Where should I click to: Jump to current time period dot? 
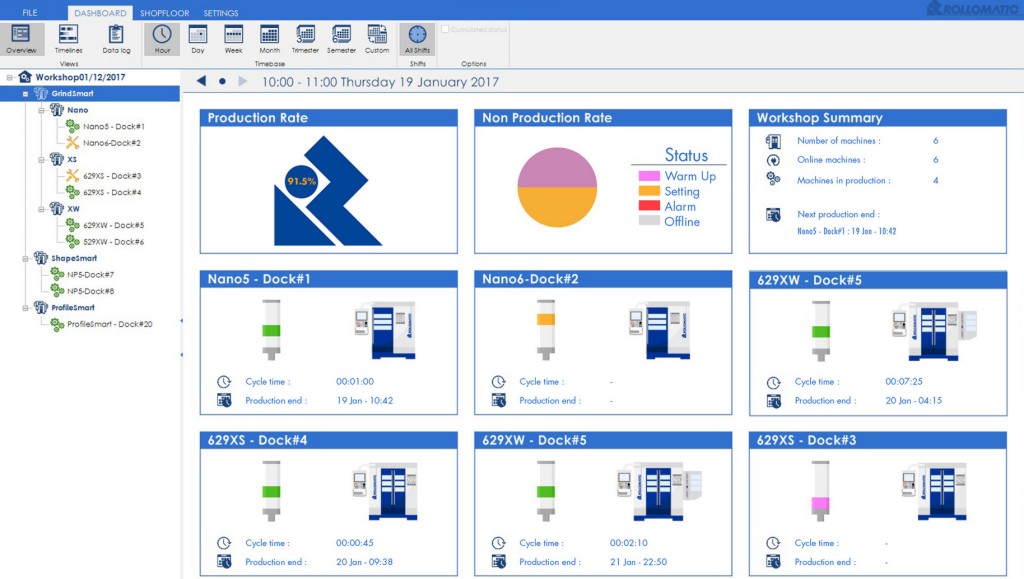[x=223, y=82]
